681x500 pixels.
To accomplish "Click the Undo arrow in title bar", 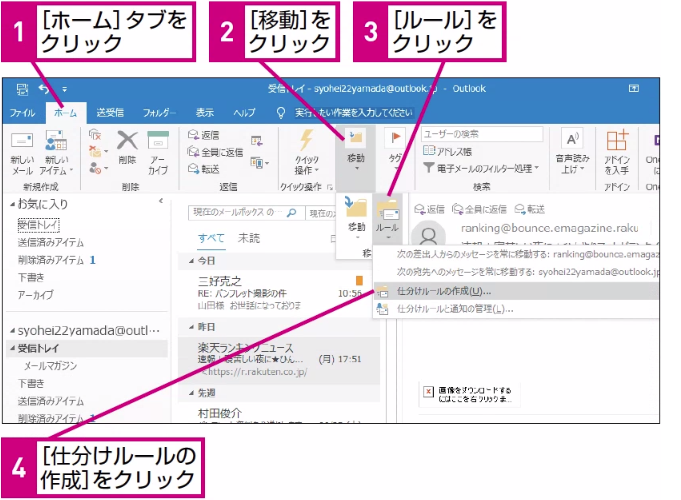I will pyautogui.click(x=44, y=89).
